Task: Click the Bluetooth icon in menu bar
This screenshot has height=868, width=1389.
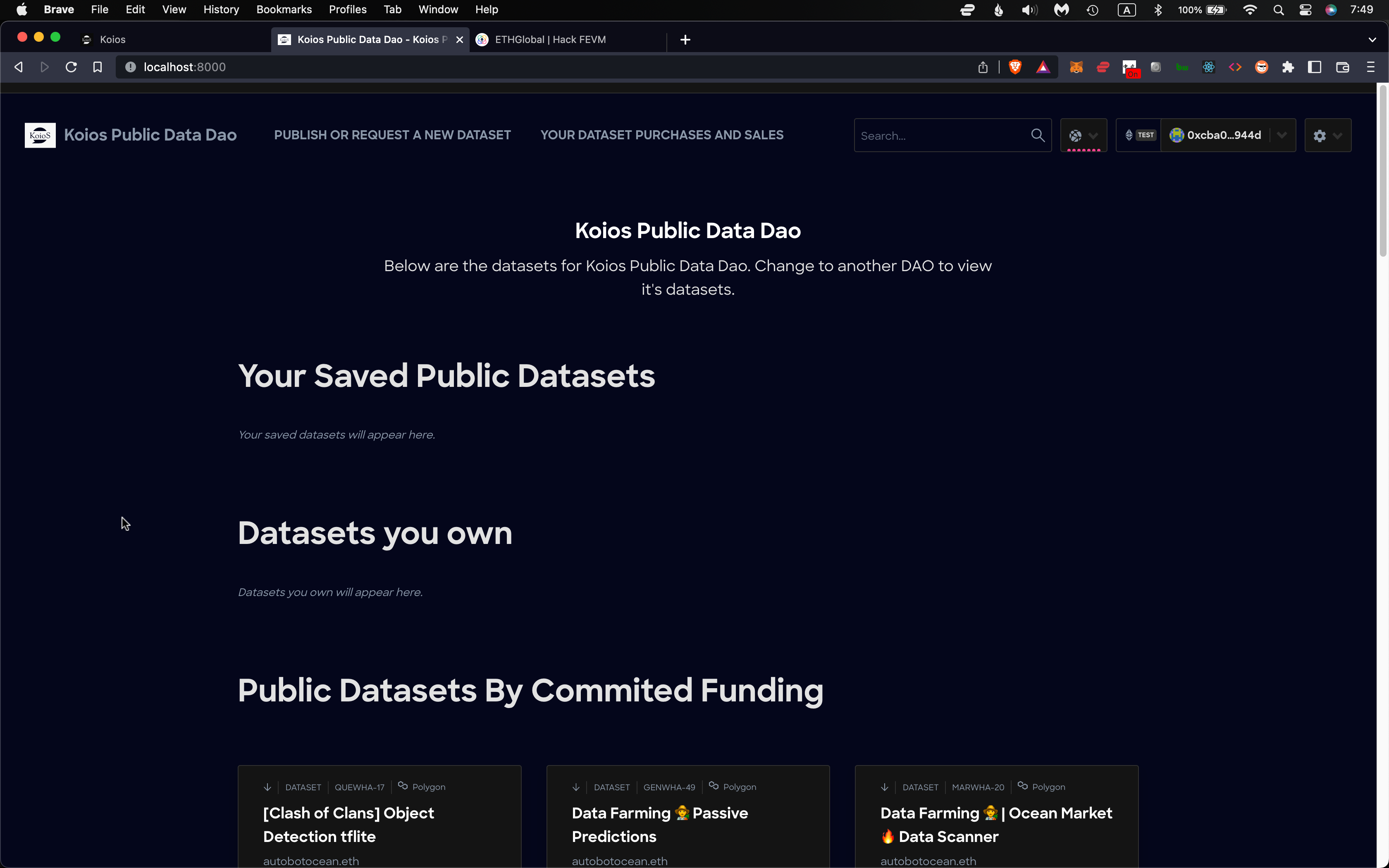Action: (x=1157, y=10)
